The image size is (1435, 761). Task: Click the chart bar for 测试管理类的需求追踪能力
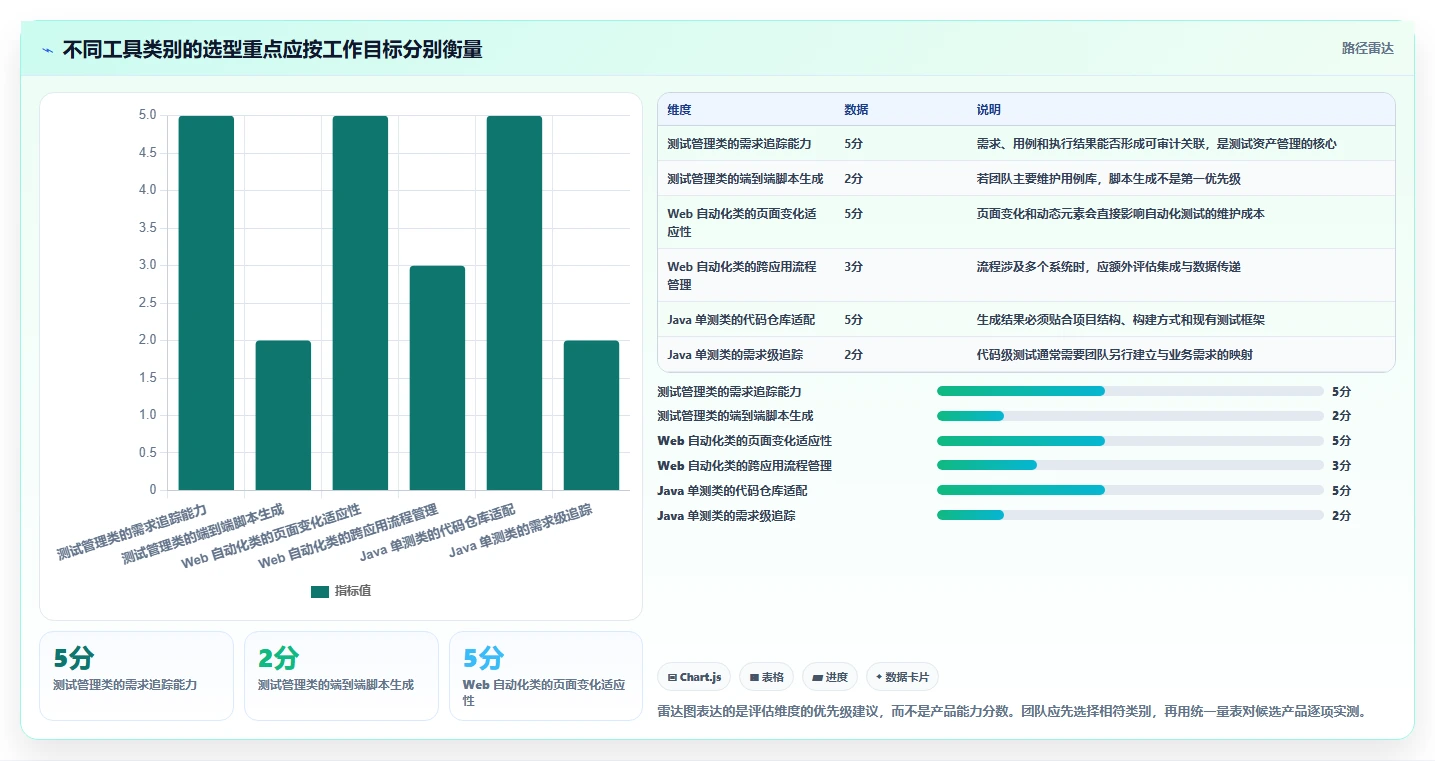click(x=206, y=303)
